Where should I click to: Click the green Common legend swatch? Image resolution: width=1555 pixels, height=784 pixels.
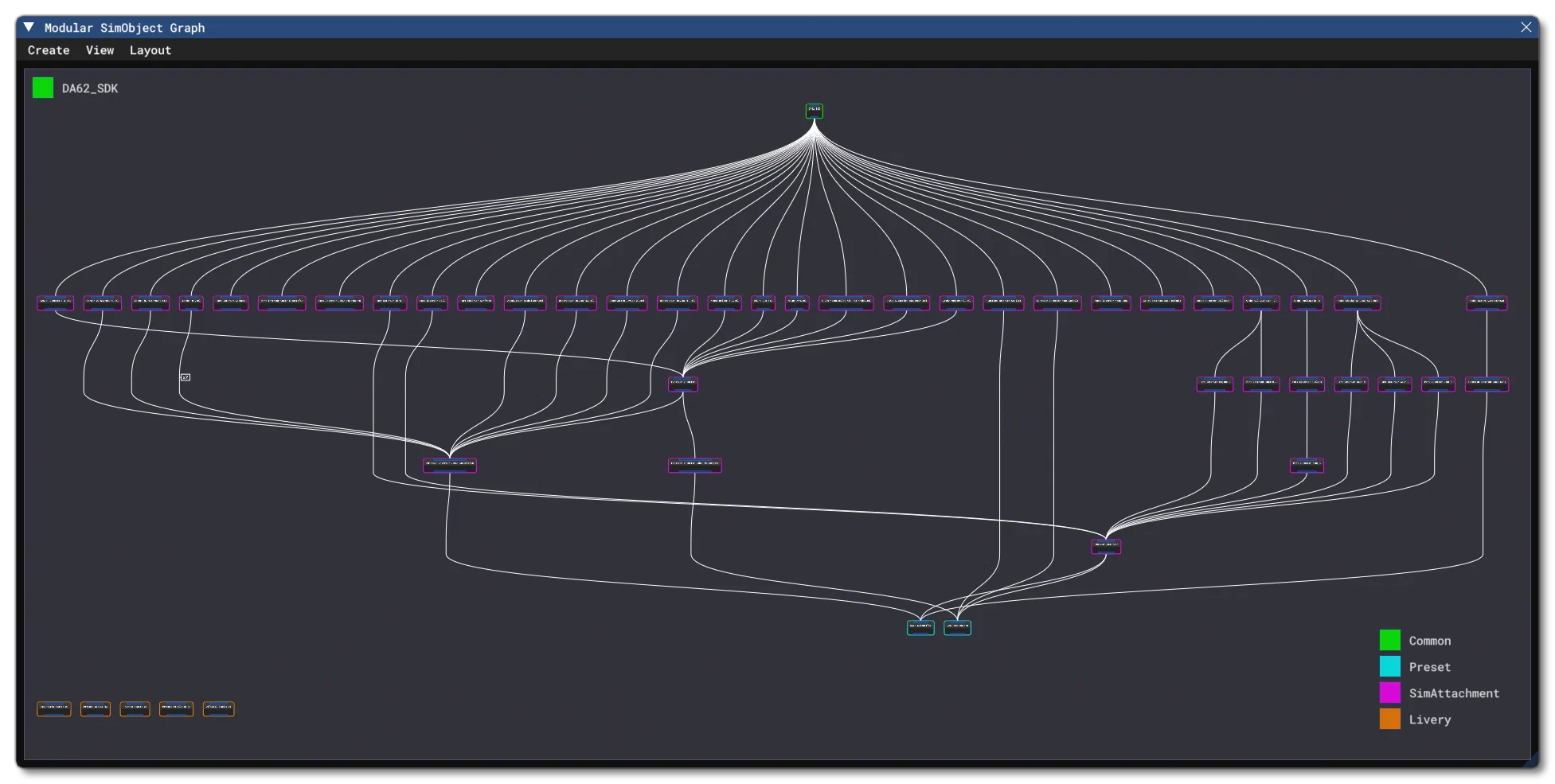coord(1390,640)
